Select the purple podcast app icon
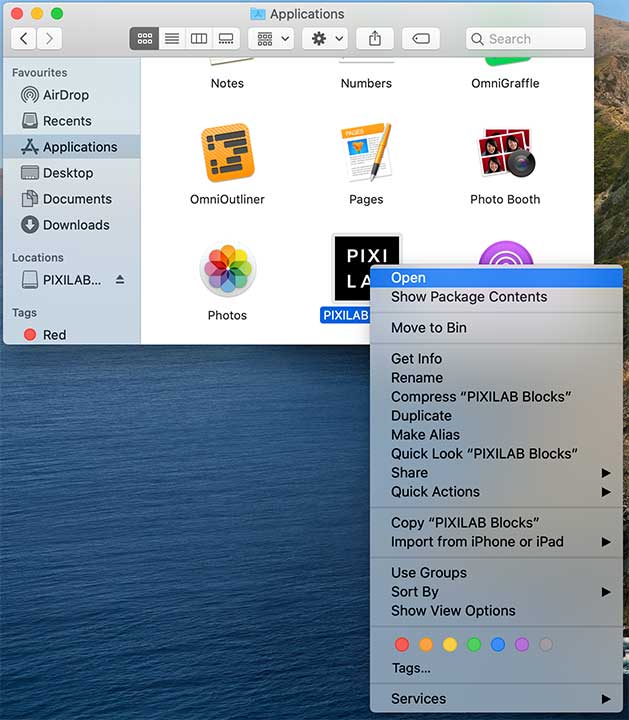The height and width of the screenshot is (720, 629). point(506,253)
